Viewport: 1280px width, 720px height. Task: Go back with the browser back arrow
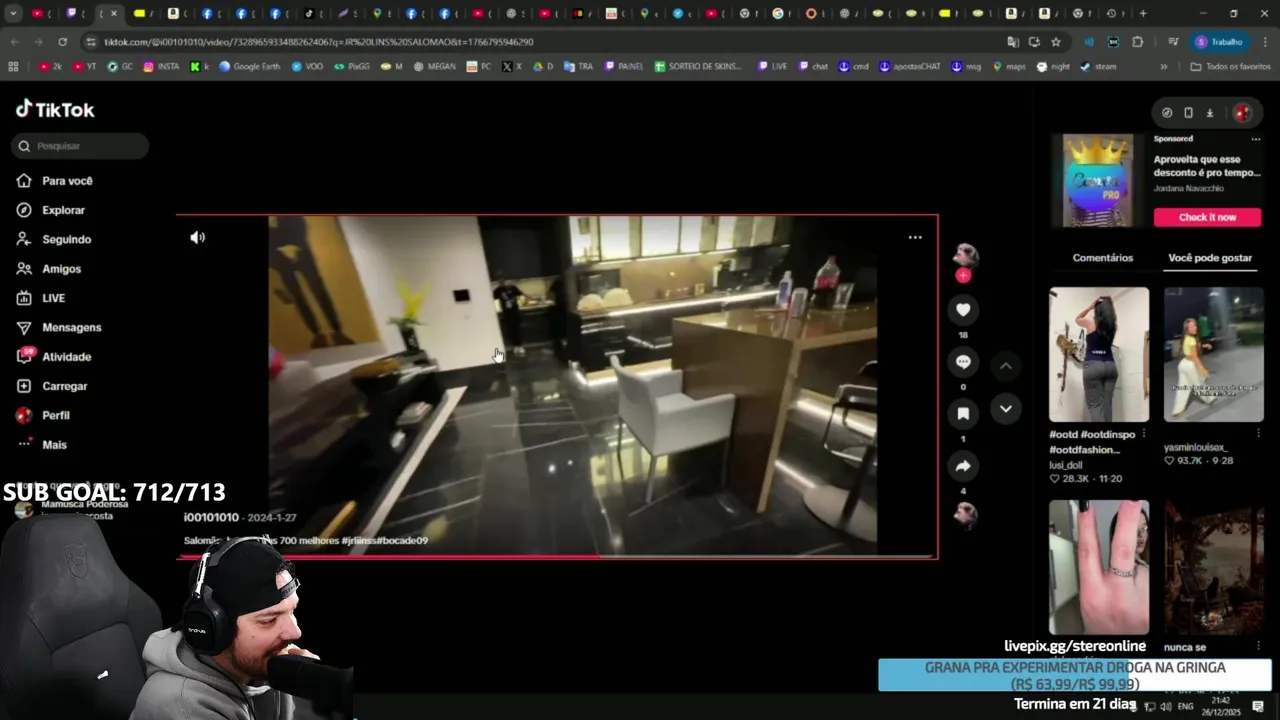click(14, 42)
